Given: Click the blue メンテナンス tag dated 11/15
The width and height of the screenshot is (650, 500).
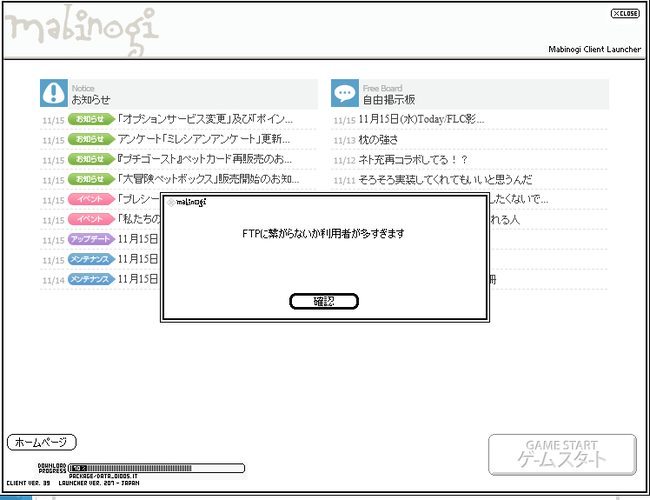Looking at the screenshot, I should point(91,259).
